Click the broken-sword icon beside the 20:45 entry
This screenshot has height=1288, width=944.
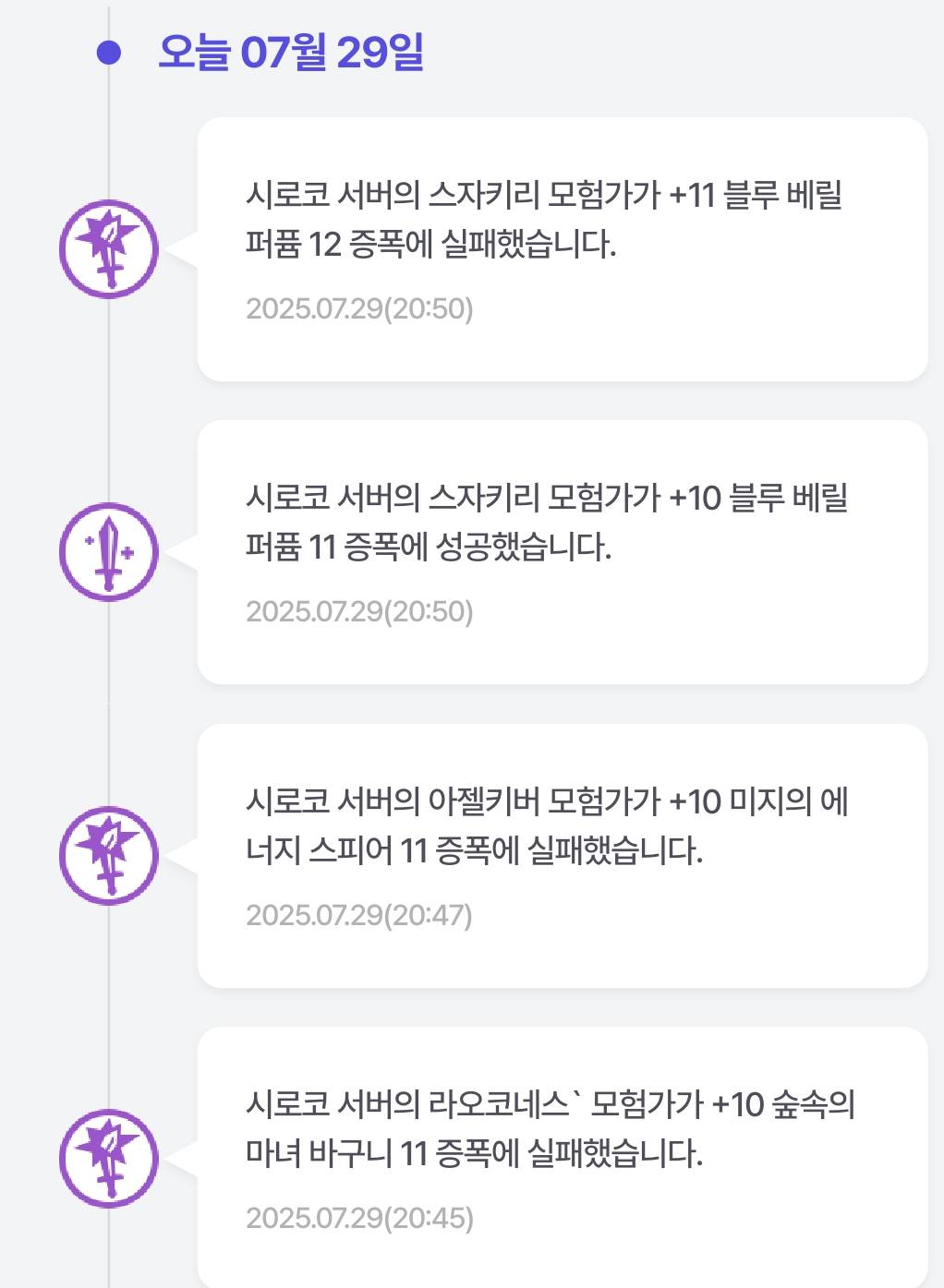click(x=109, y=1159)
